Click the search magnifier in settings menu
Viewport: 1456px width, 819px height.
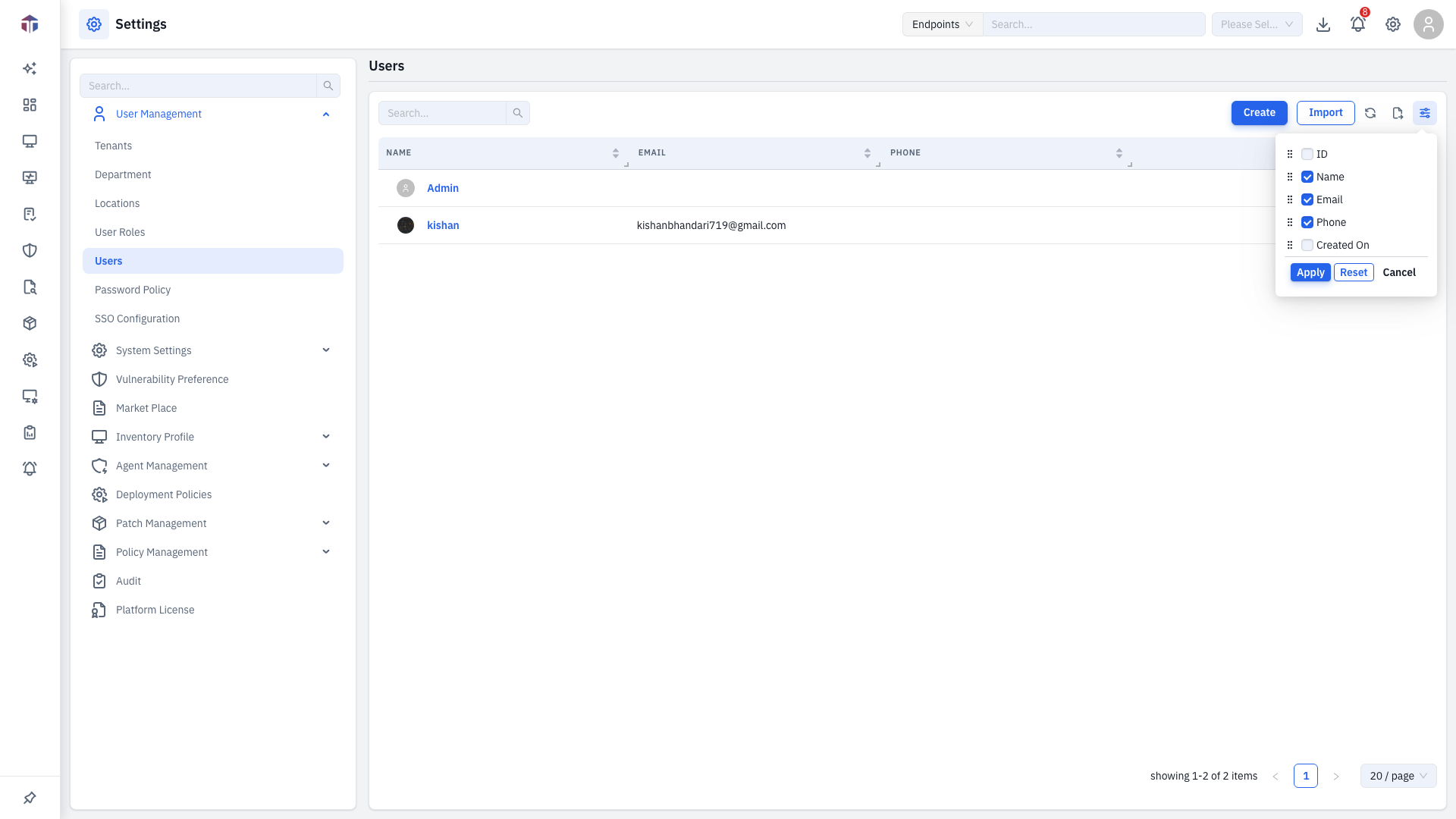(328, 86)
